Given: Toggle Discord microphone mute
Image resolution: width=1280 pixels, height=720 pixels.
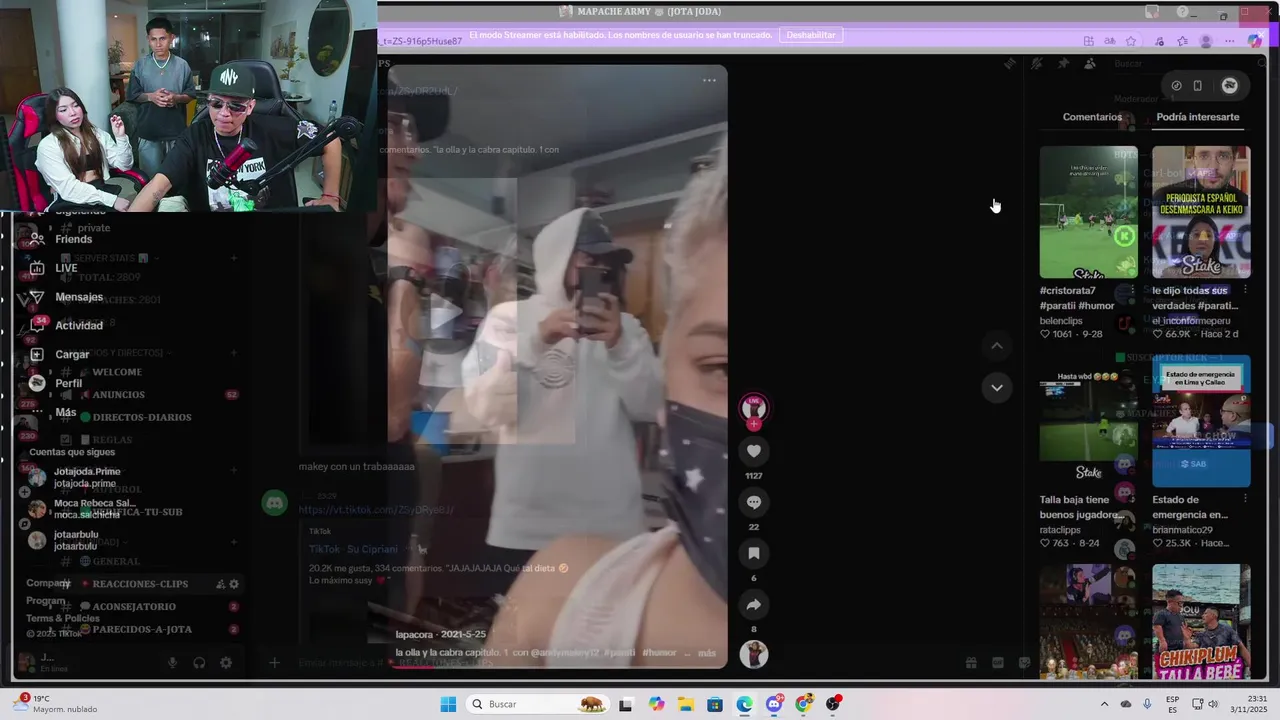Looking at the screenshot, I should pyautogui.click(x=173, y=663).
